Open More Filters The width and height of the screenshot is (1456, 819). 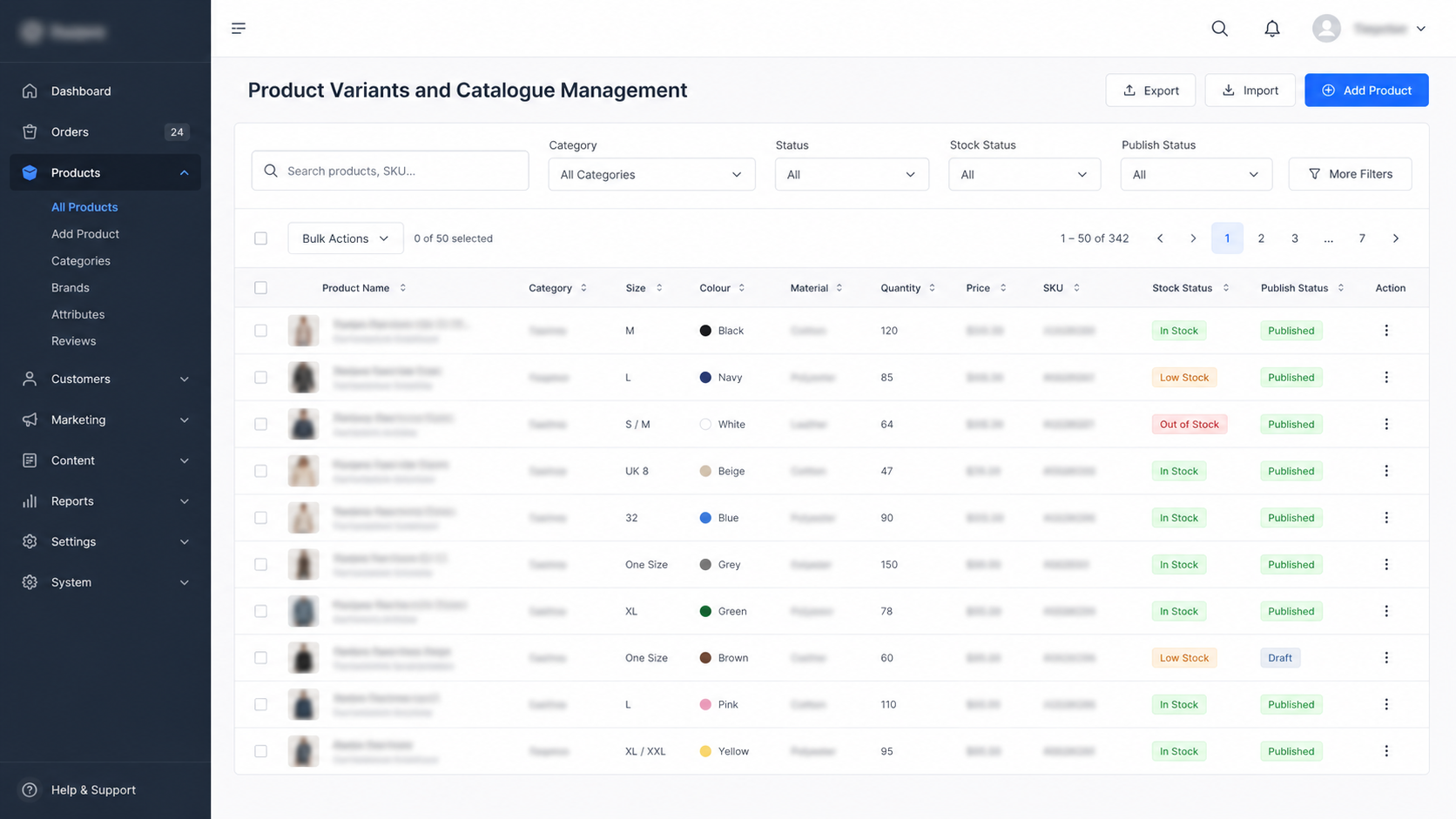[1350, 174]
